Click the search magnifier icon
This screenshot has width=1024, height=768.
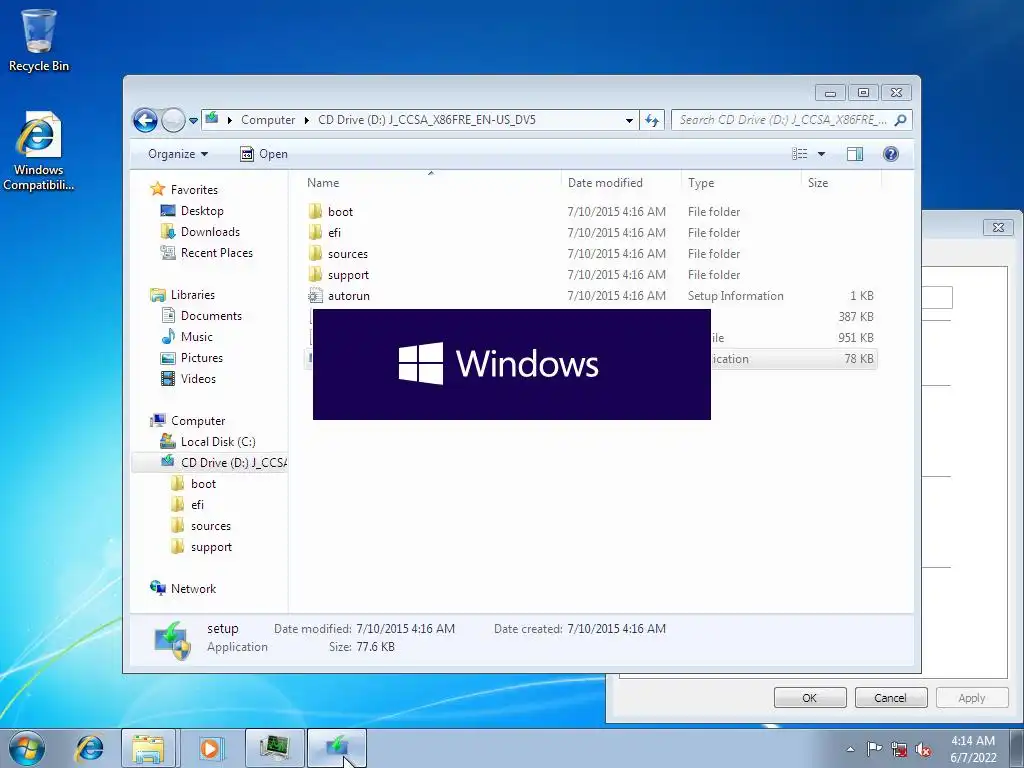coord(901,120)
